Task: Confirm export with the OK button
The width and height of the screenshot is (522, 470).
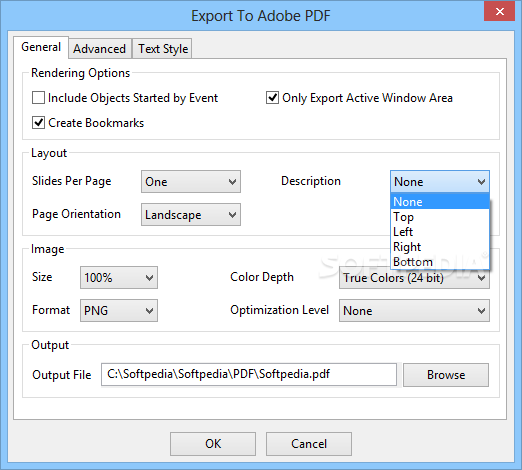Action: pos(213,444)
